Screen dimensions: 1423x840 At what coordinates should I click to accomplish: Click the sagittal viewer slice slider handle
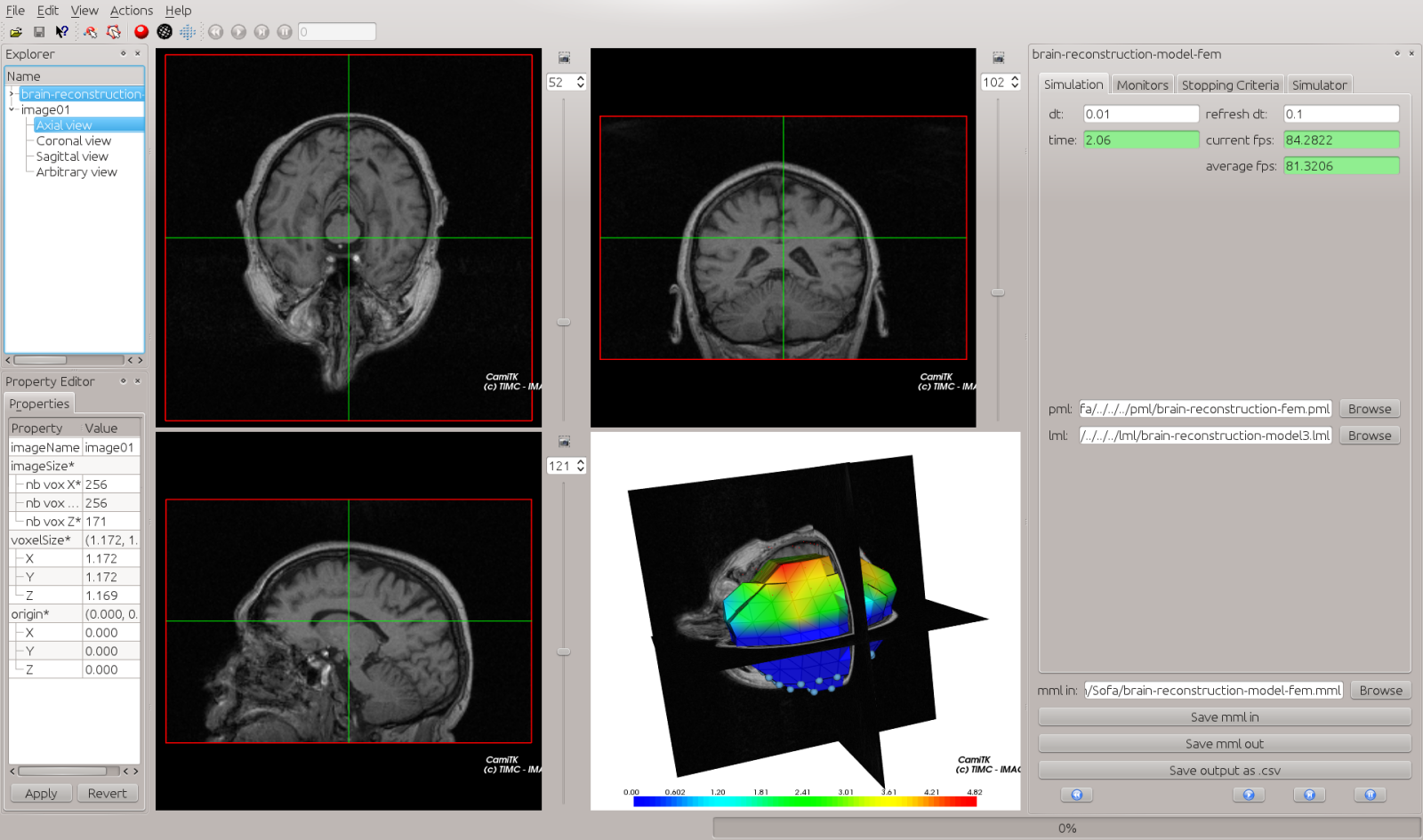point(564,652)
